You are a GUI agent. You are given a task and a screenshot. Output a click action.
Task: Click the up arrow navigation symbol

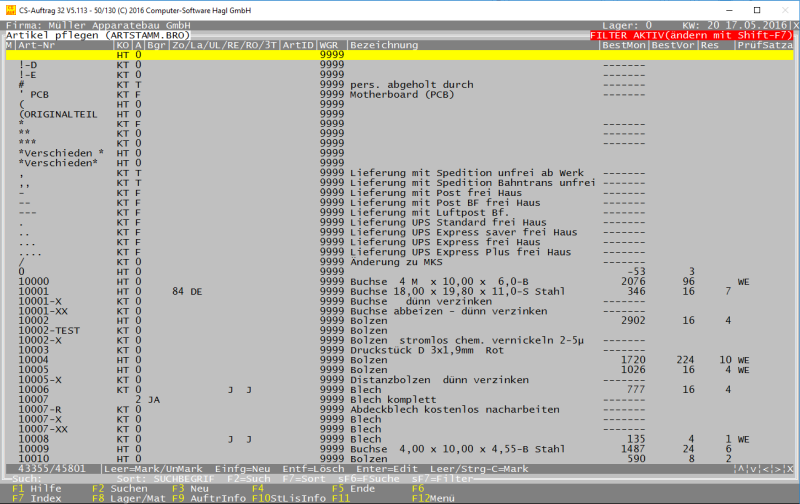[742, 468]
